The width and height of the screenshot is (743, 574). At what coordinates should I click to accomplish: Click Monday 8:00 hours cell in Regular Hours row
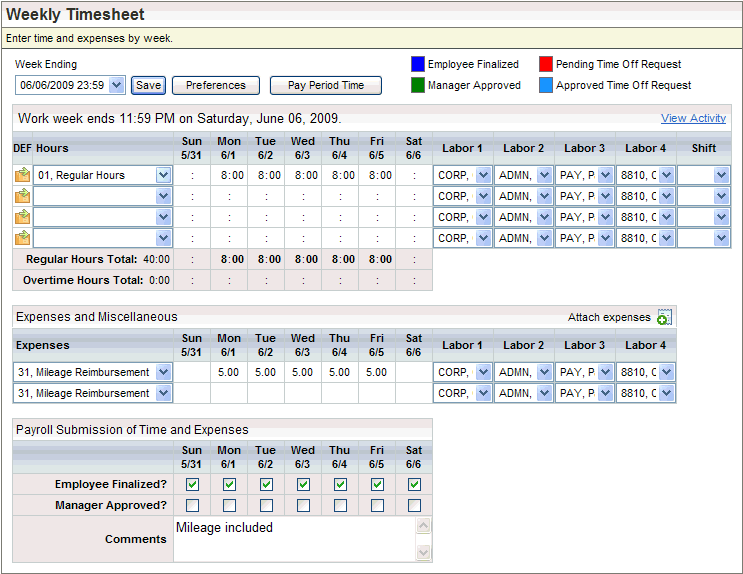[229, 175]
